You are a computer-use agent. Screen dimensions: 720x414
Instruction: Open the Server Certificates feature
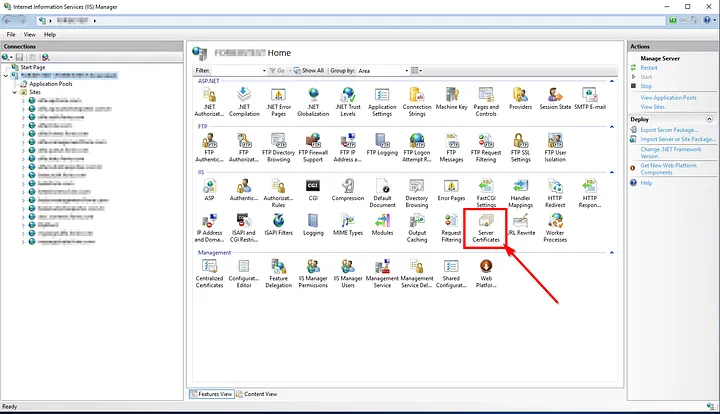click(486, 222)
